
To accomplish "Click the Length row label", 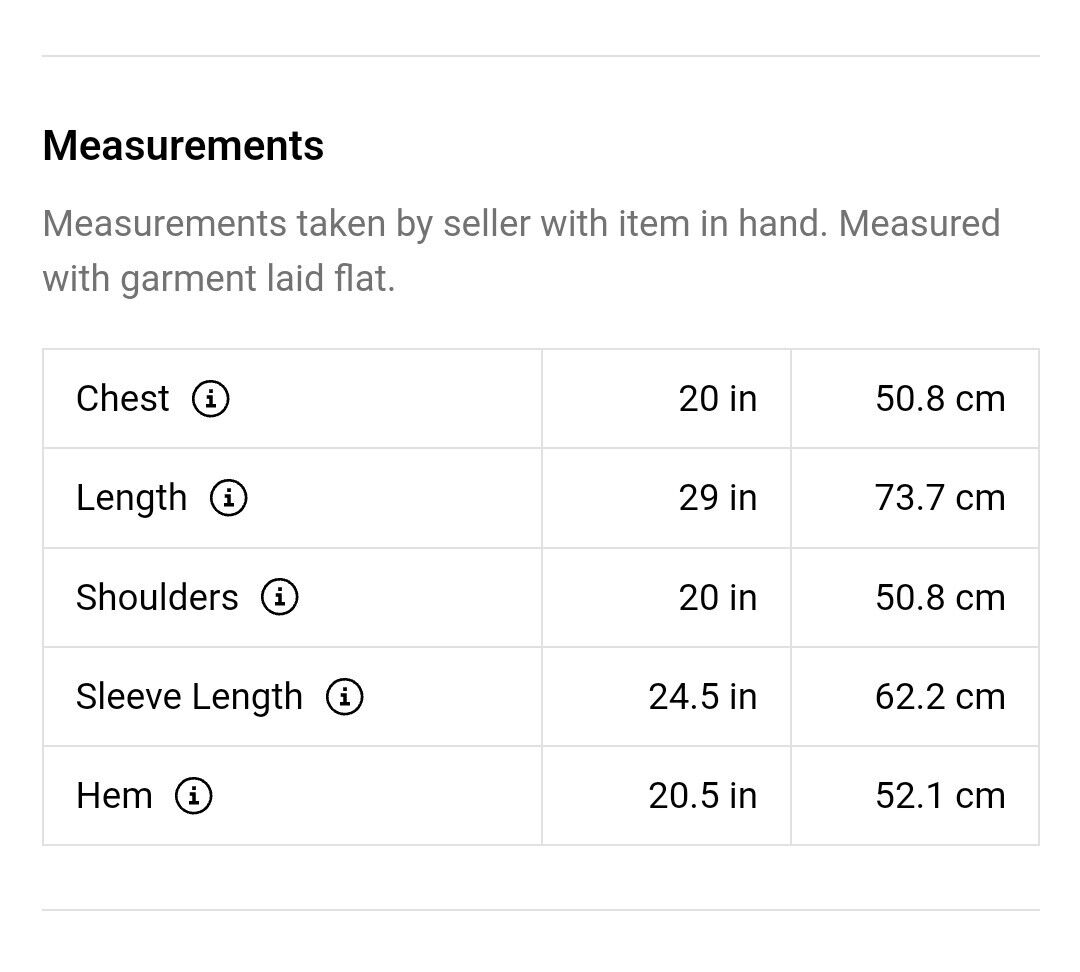I will coord(132,498).
